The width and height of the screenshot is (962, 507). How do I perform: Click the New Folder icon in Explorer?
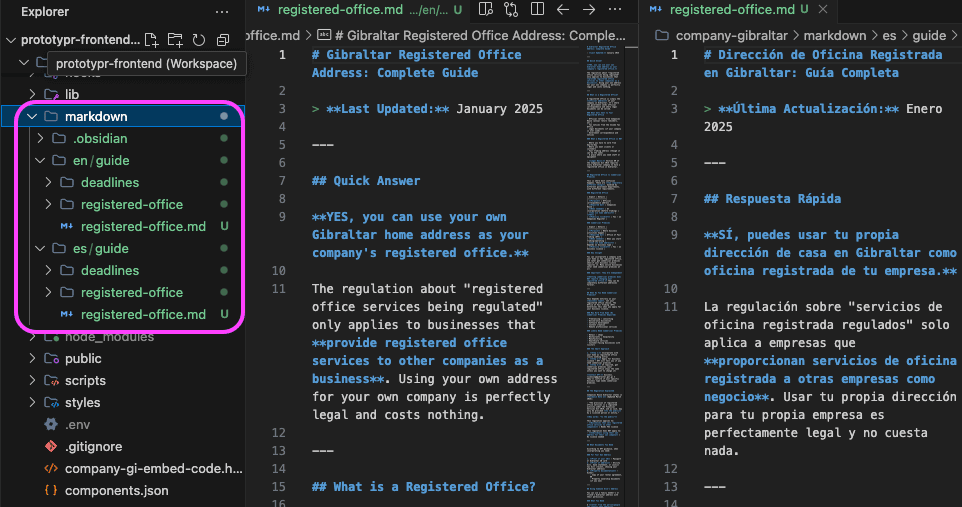pos(175,40)
